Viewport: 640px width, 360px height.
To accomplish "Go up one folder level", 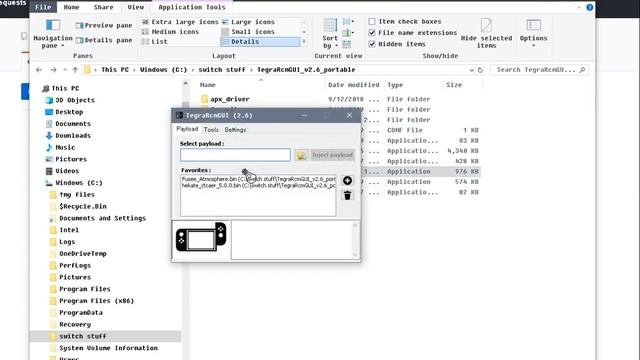I will coord(75,70).
